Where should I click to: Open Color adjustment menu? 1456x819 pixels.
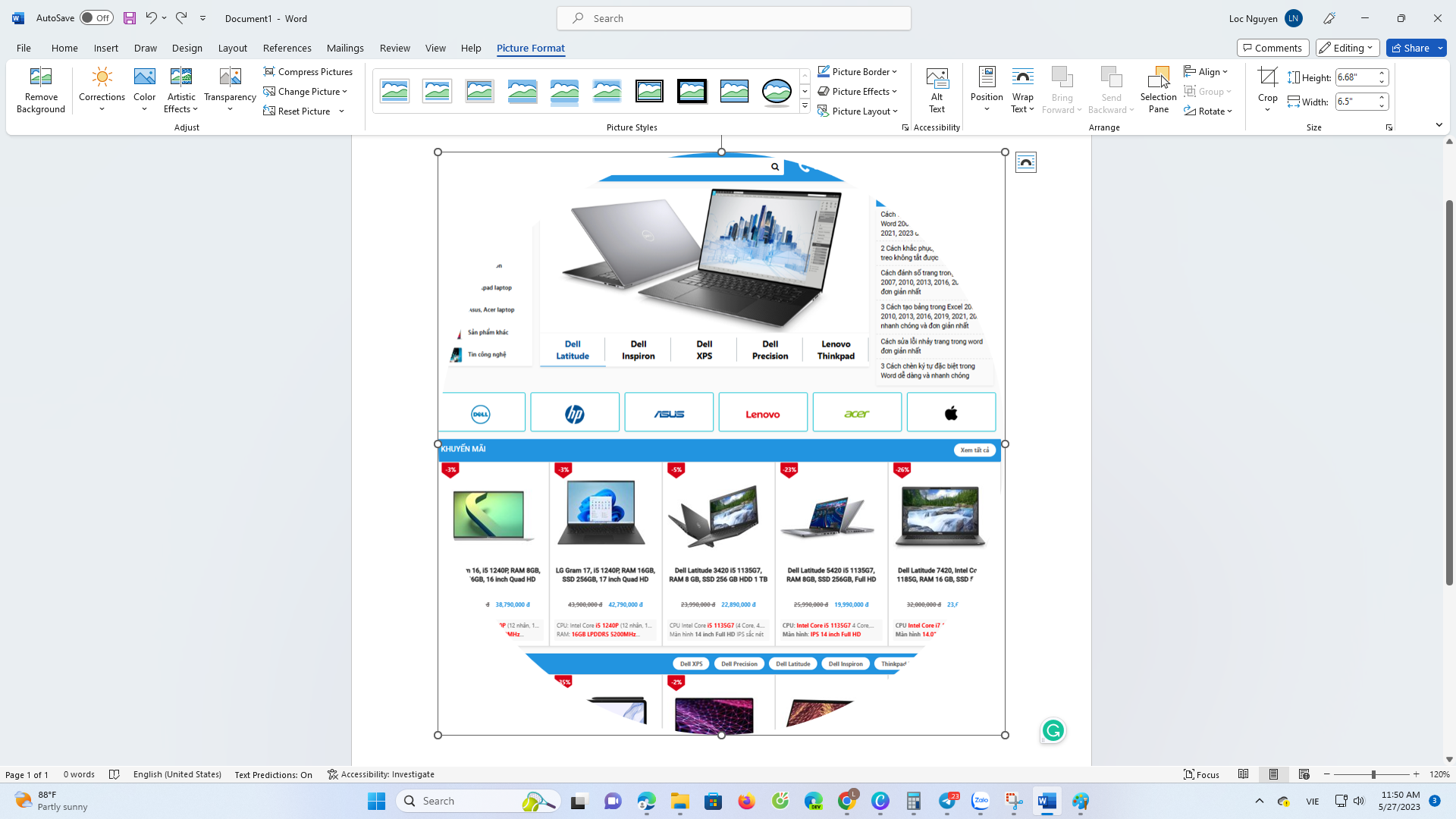click(144, 90)
